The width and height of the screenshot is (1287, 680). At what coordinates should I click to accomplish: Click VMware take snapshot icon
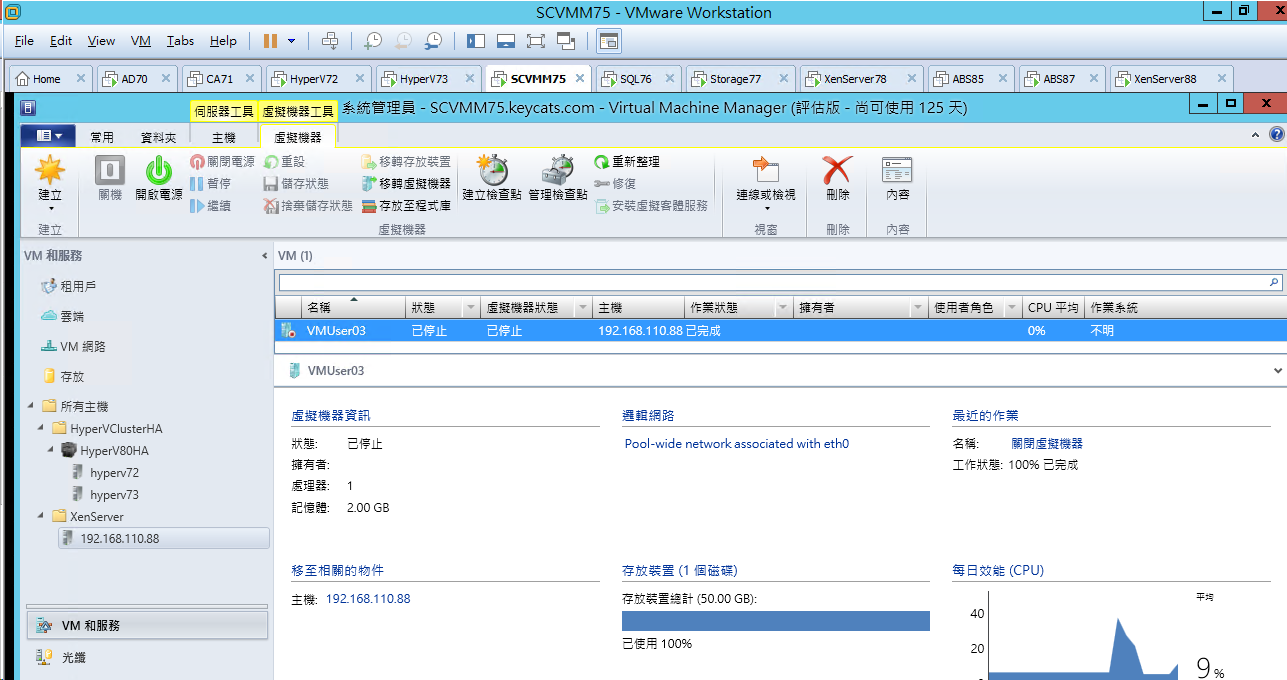click(x=372, y=41)
